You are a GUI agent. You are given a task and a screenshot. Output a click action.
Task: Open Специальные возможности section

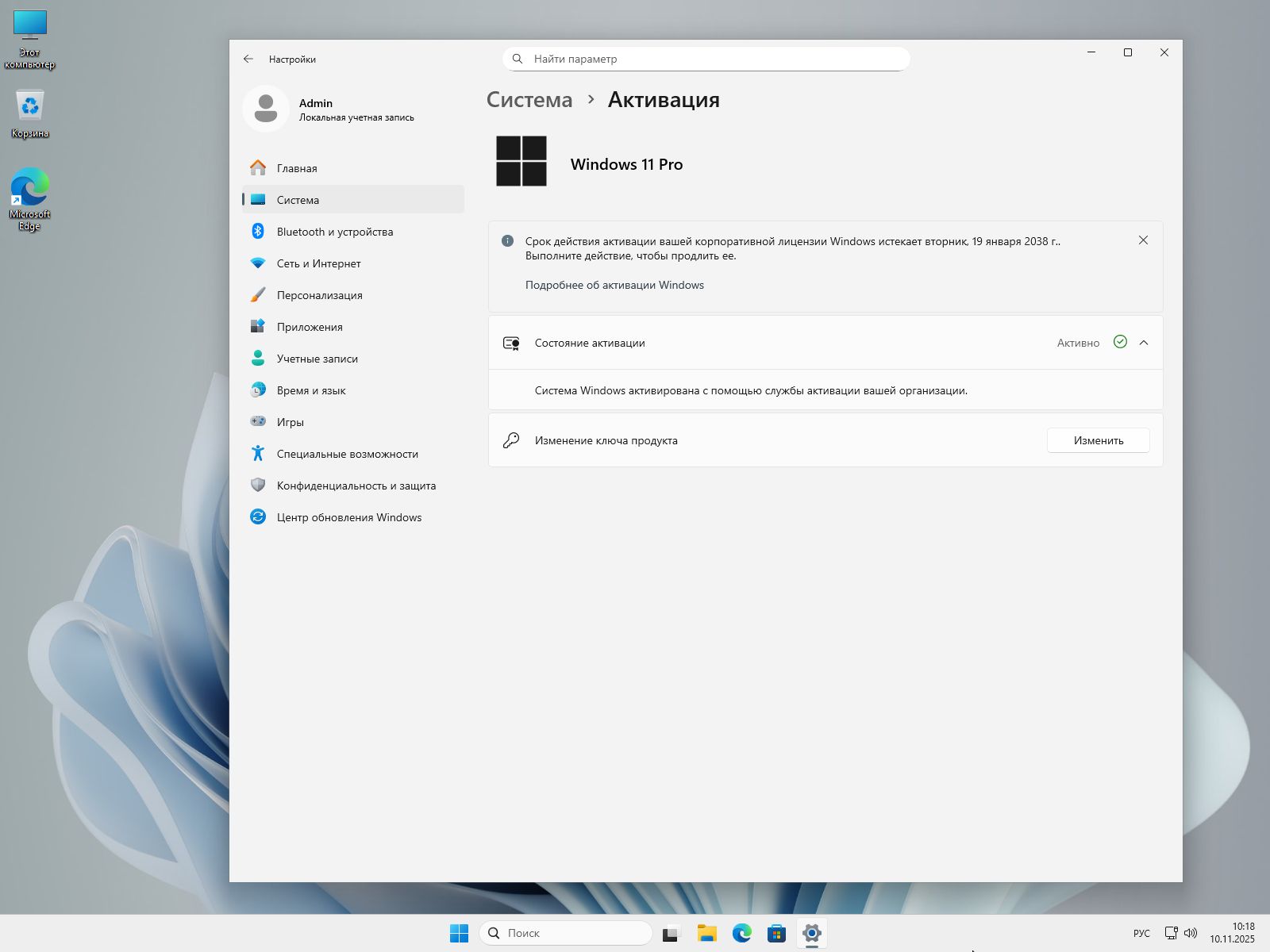click(x=347, y=454)
